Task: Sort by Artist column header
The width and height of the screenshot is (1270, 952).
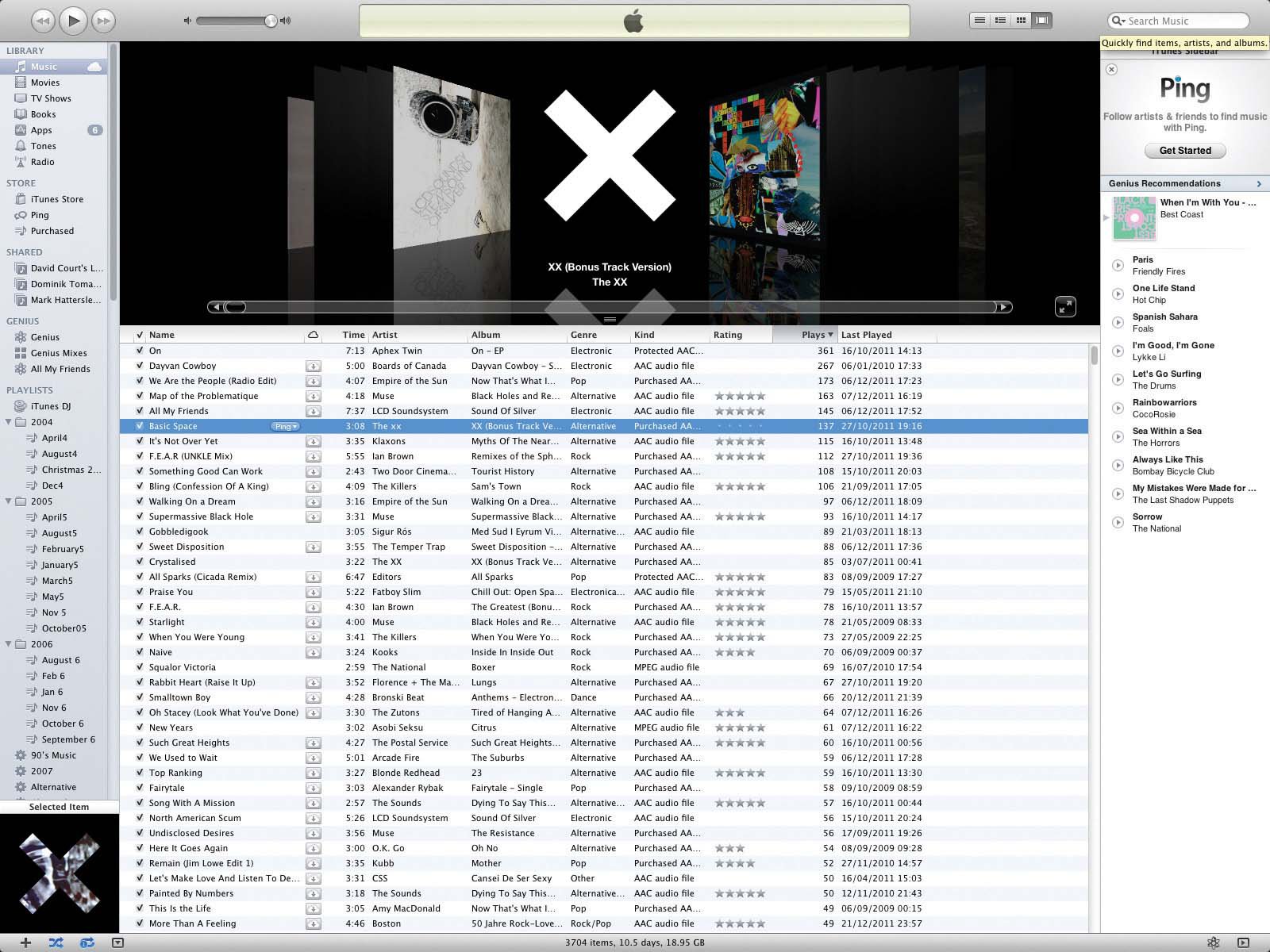Action: (418, 335)
